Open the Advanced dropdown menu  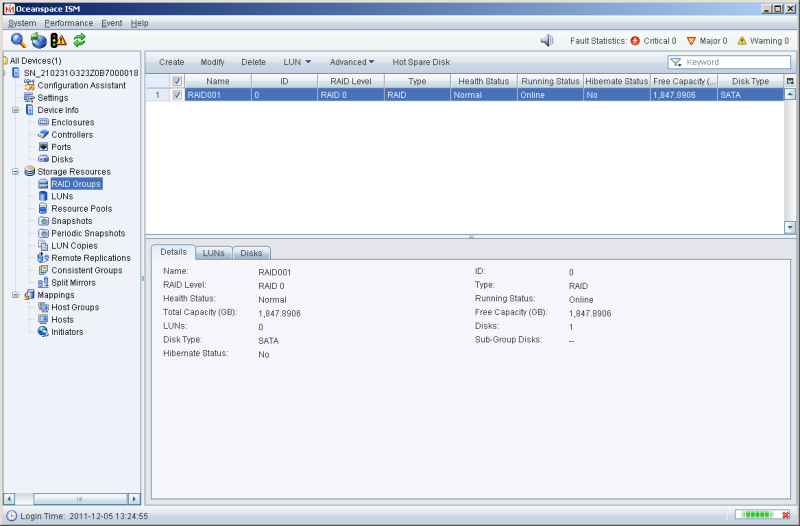coord(352,62)
